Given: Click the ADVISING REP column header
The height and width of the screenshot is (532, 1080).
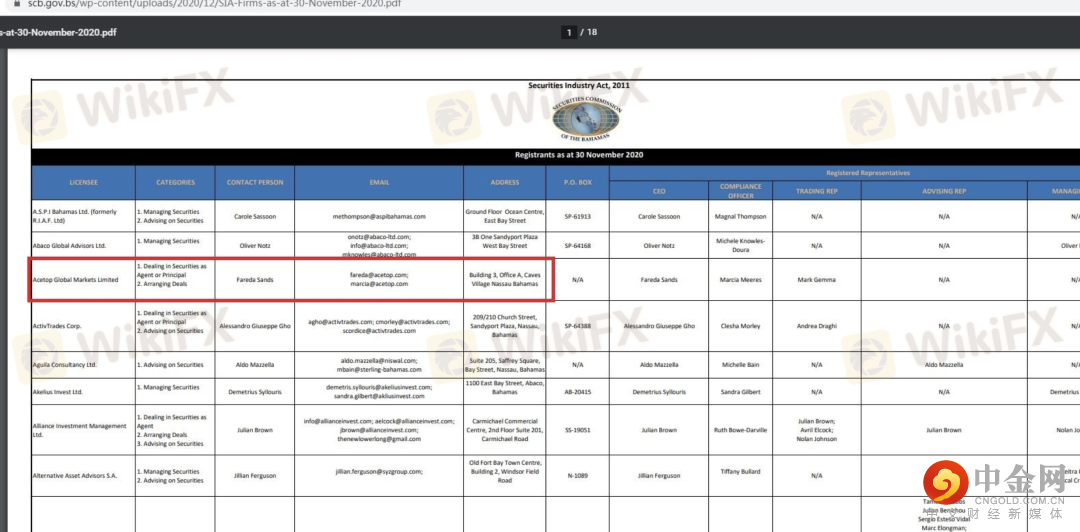Looking at the screenshot, I should click(944, 191).
